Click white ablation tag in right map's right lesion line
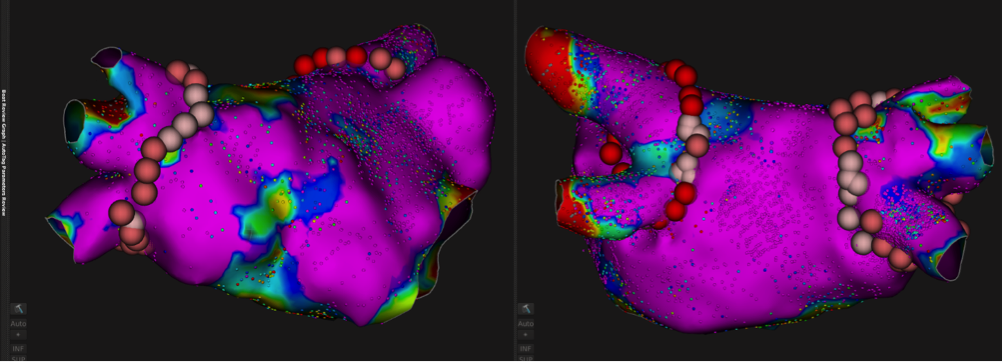 tap(851, 162)
